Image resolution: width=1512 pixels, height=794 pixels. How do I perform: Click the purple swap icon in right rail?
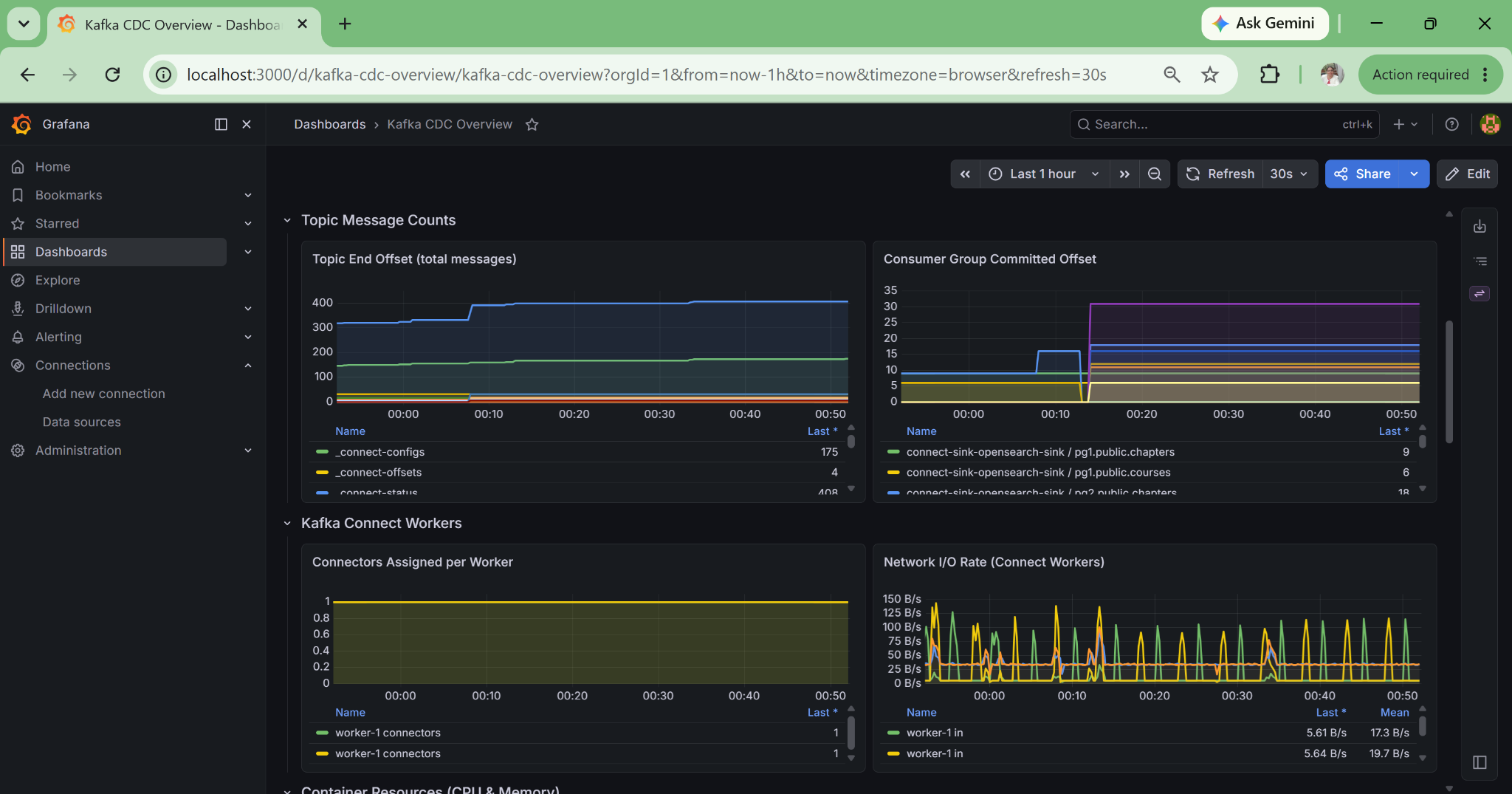coord(1480,294)
